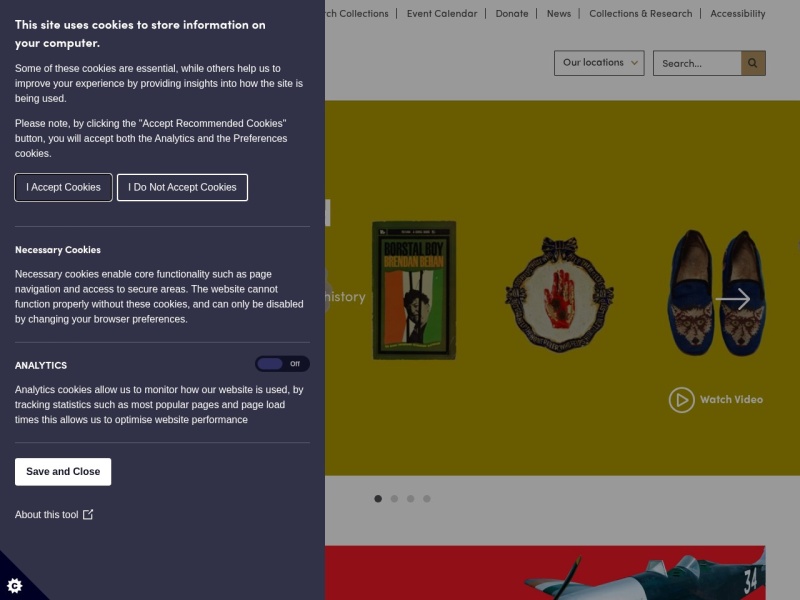This screenshot has width=800, height=600.
Task: Open the cookie settings gear icon
Action: (x=15, y=586)
